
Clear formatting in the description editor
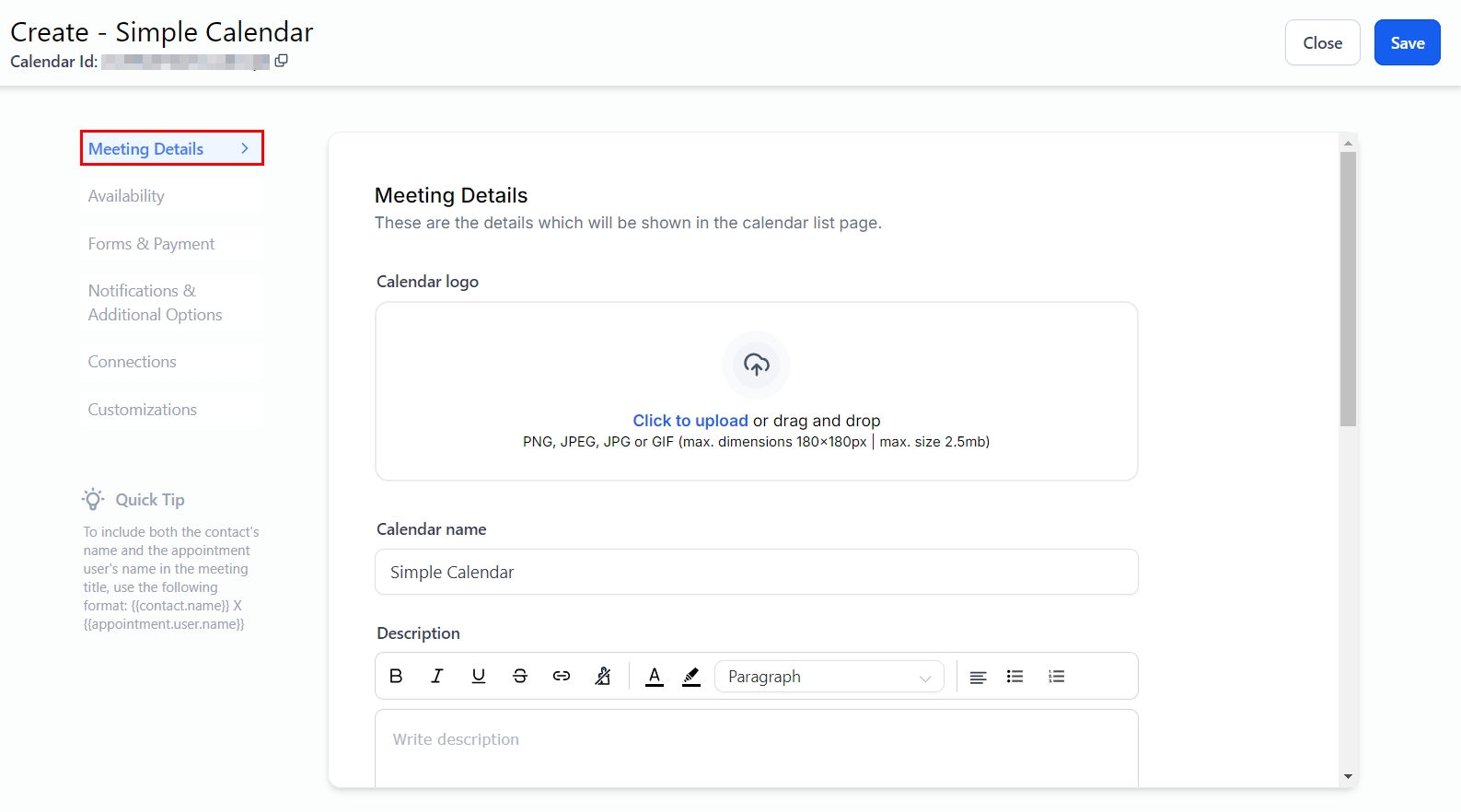[603, 677]
